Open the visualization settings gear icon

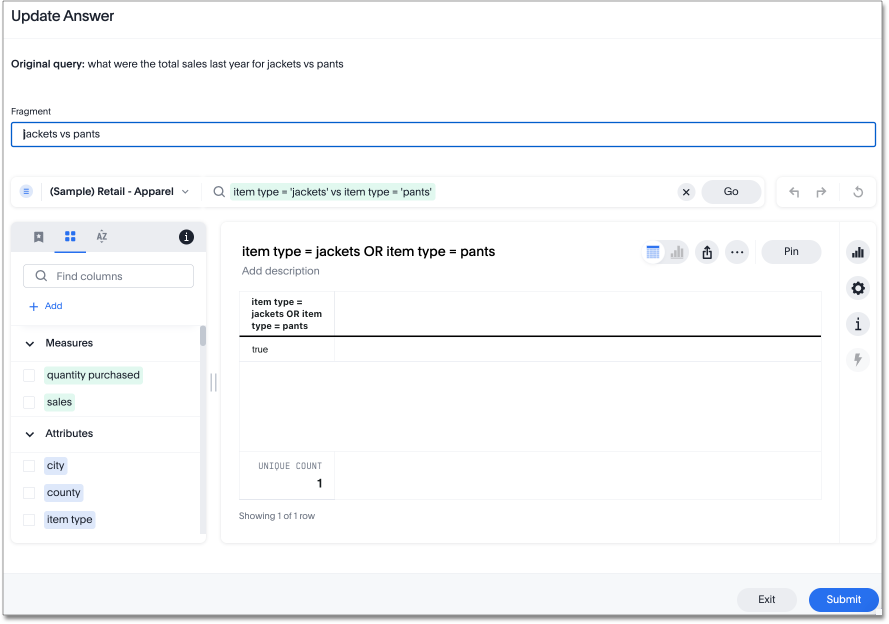coord(857,288)
